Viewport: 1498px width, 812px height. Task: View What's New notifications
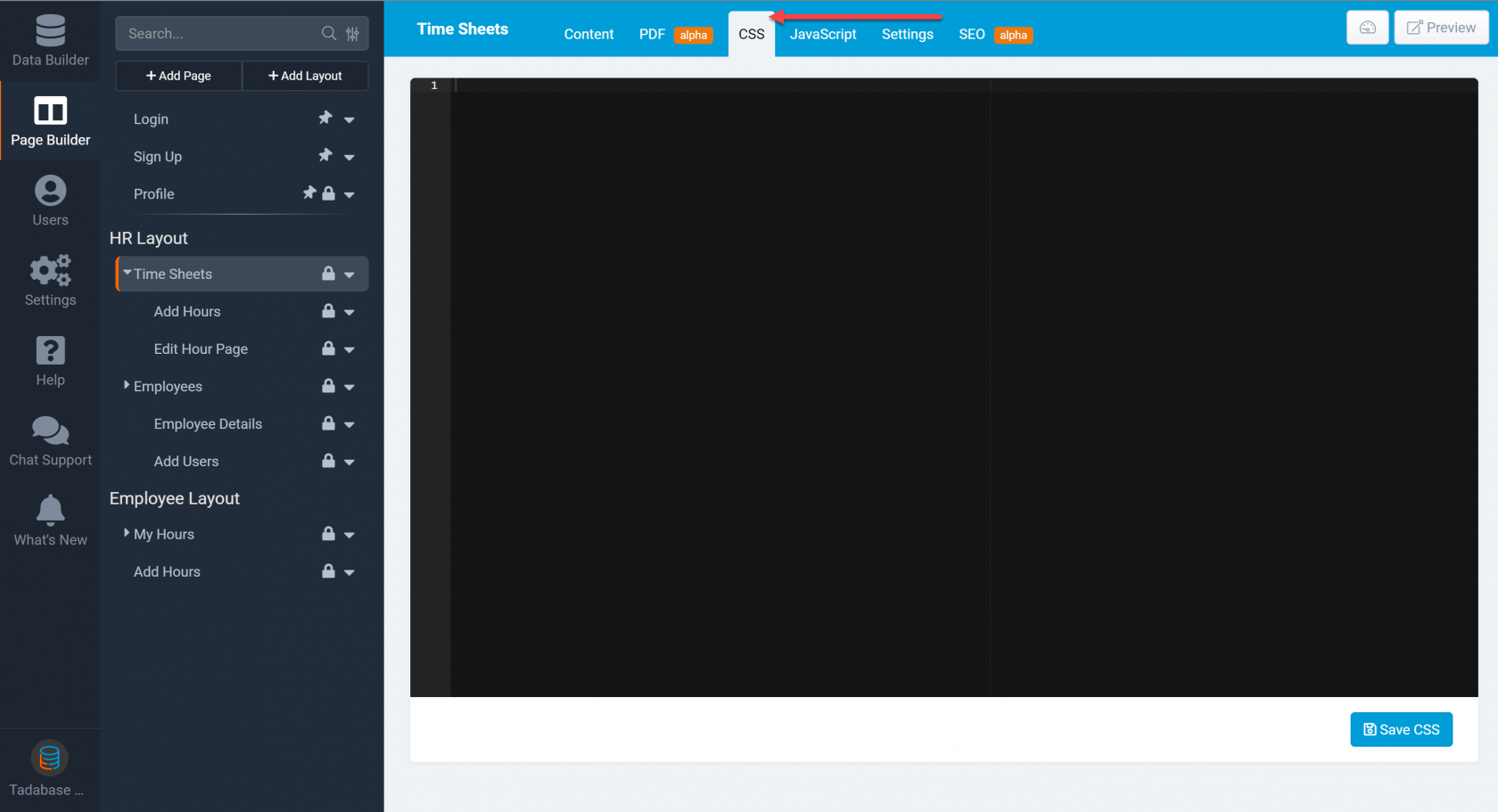click(x=50, y=519)
